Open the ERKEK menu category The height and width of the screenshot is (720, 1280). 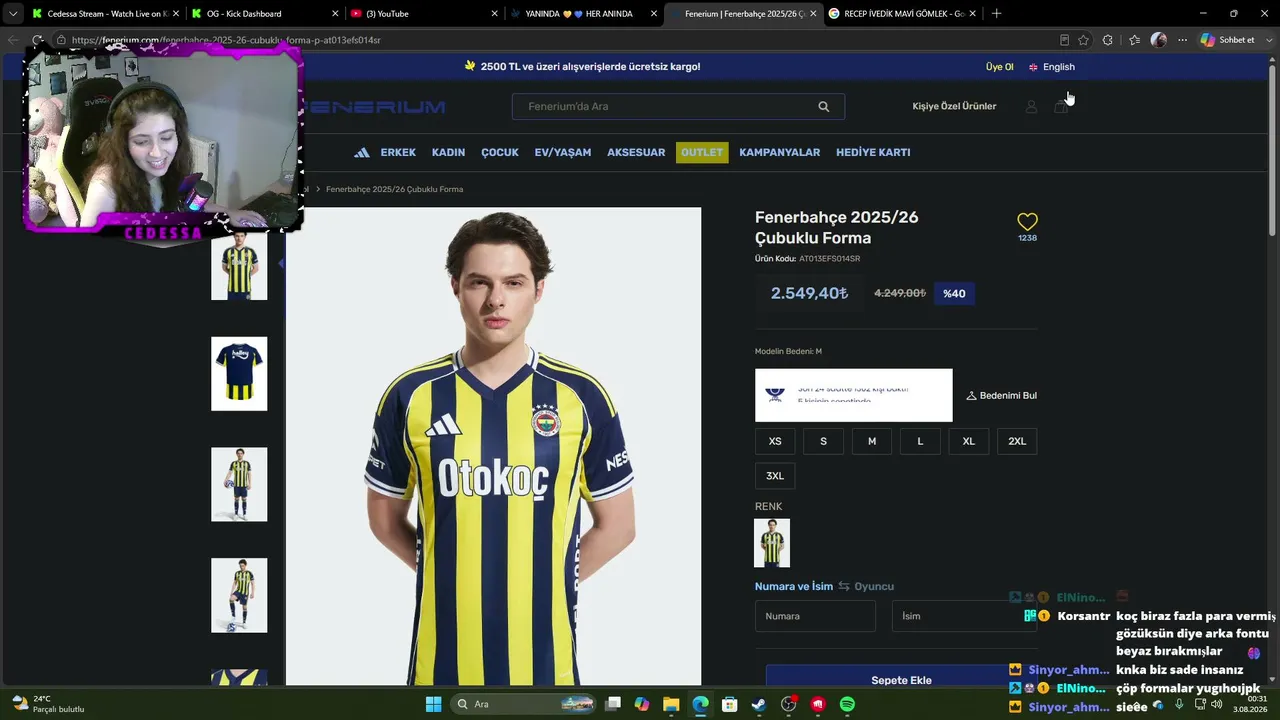coord(398,152)
